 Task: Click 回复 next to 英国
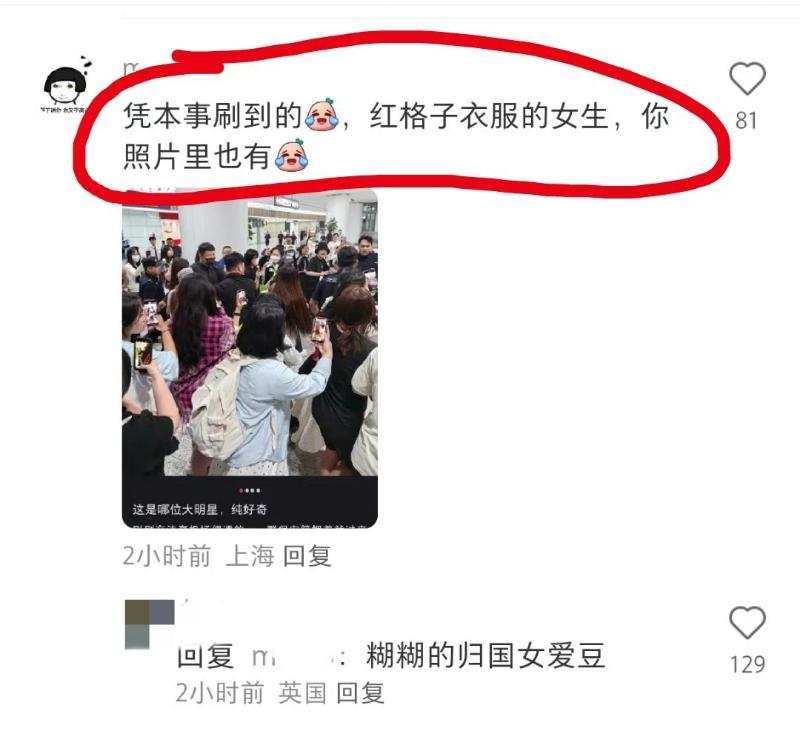[360, 693]
